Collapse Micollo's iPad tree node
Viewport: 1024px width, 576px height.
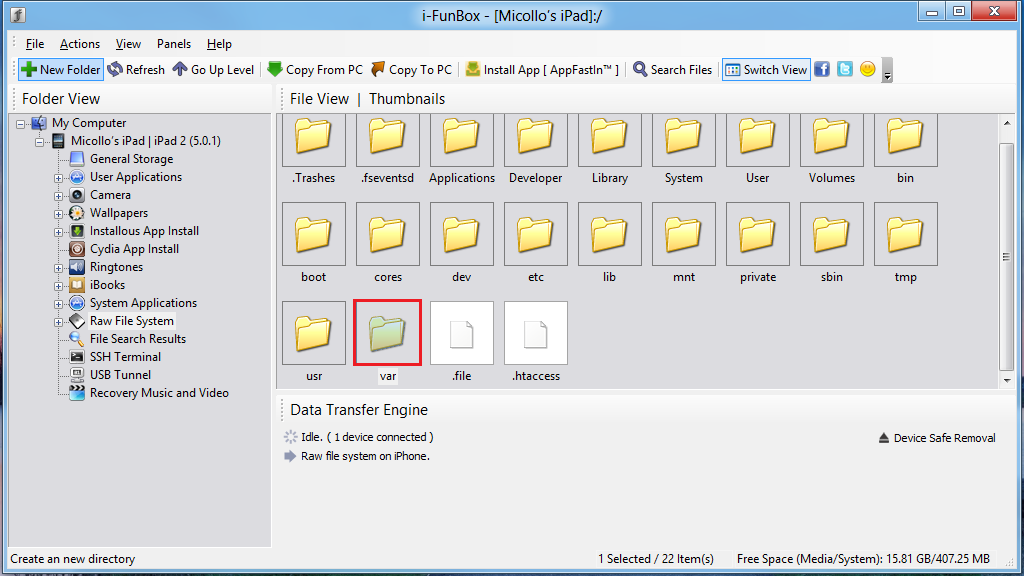point(40,142)
